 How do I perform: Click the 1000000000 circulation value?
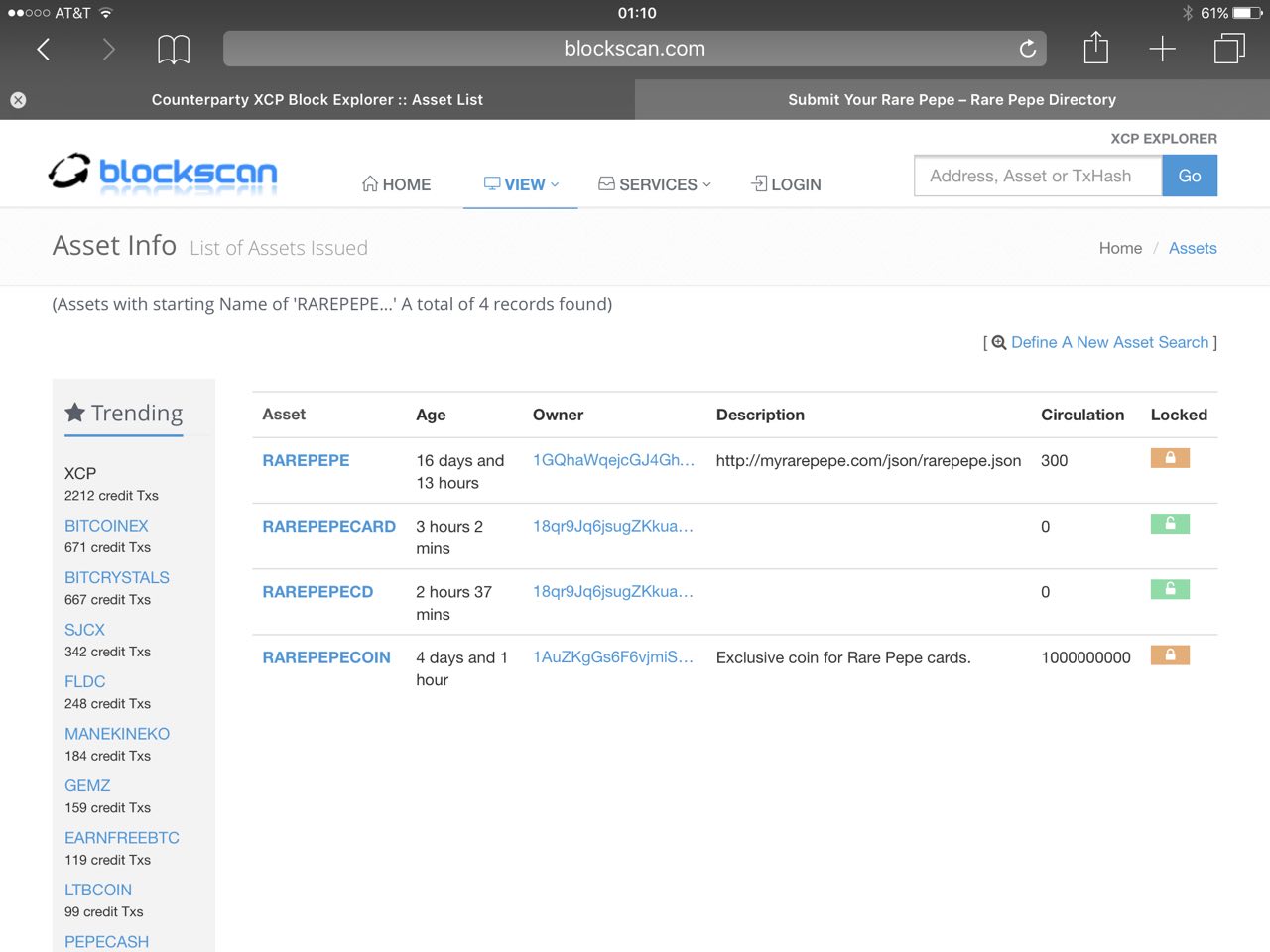click(1085, 657)
